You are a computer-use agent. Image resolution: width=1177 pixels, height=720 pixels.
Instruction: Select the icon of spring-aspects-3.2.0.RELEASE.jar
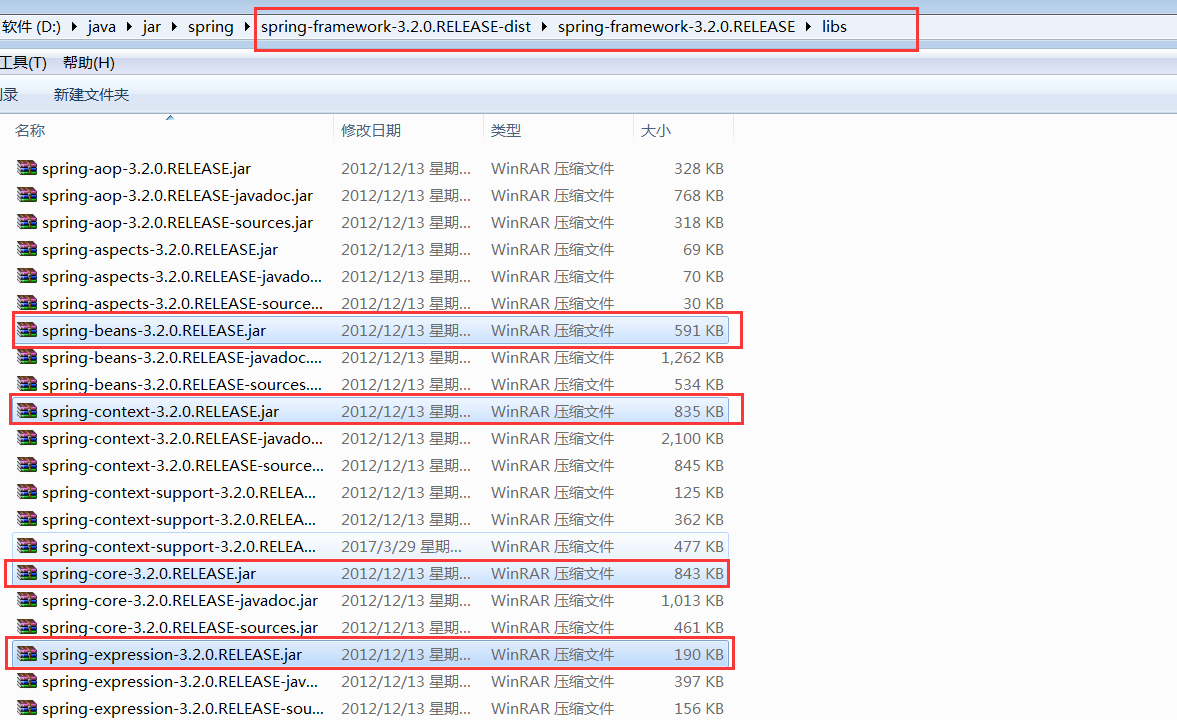click(x=27, y=249)
